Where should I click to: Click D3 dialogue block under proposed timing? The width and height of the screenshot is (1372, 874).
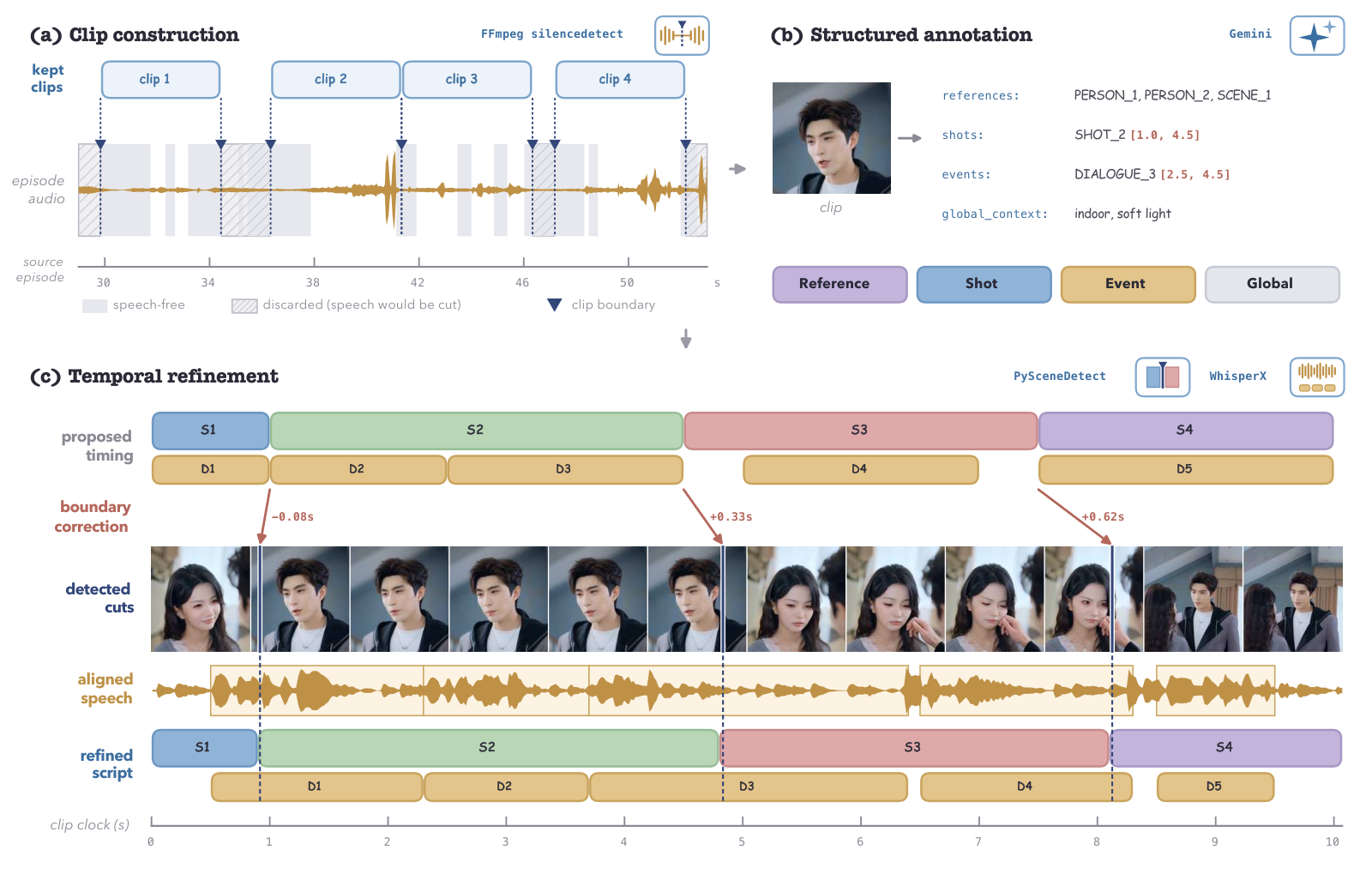(565, 470)
